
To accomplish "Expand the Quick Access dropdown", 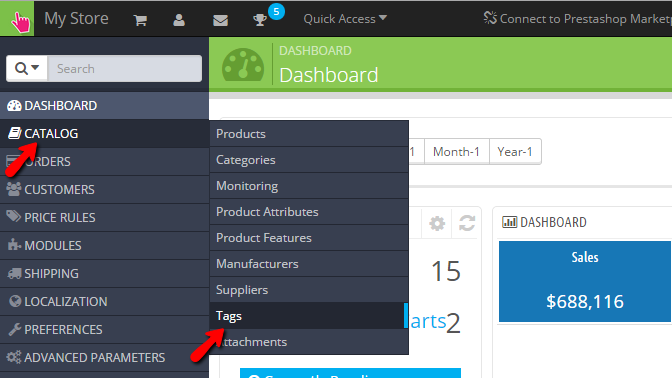I will (345, 19).
